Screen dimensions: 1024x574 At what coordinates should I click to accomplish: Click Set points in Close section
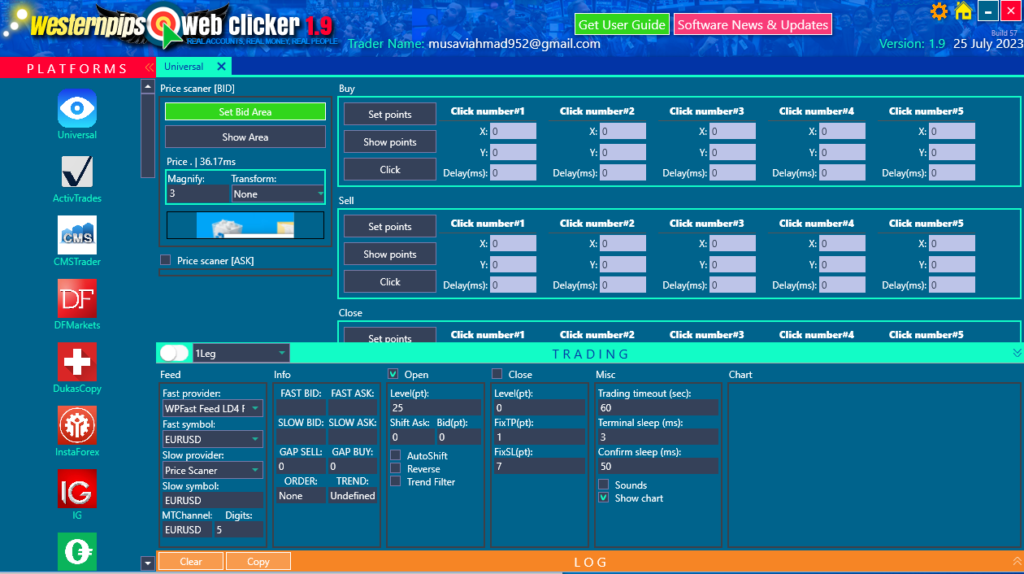tap(390, 336)
